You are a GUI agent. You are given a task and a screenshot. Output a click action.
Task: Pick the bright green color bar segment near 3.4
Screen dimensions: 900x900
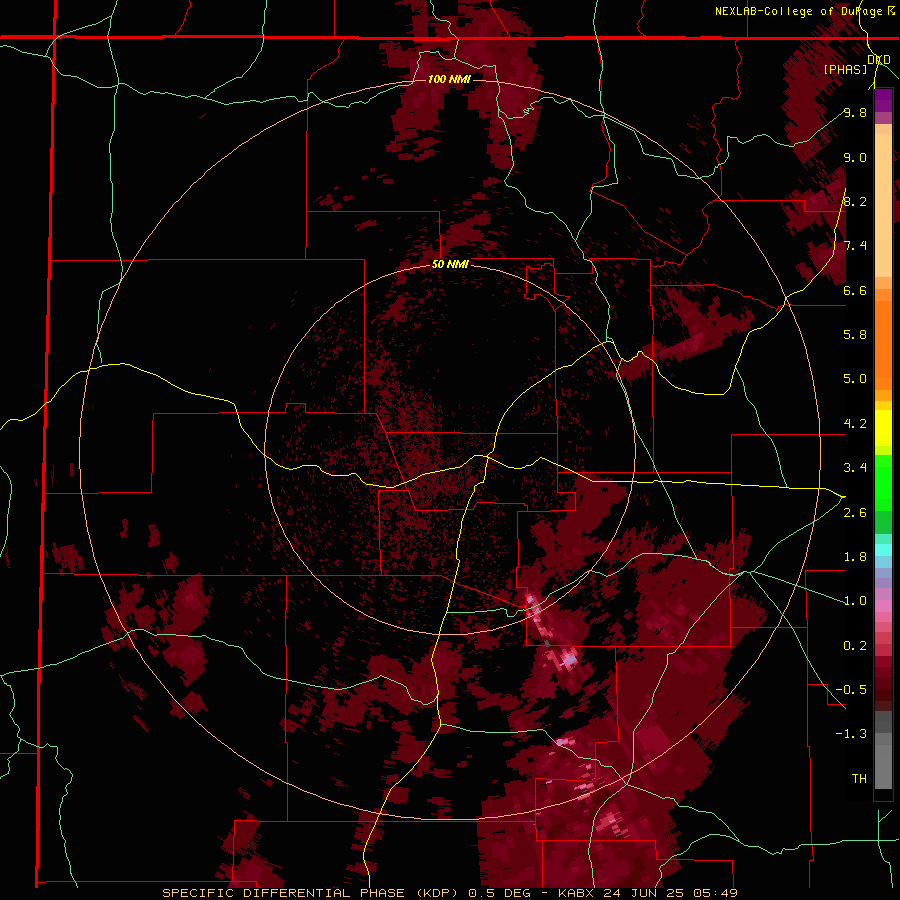click(883, 482)
